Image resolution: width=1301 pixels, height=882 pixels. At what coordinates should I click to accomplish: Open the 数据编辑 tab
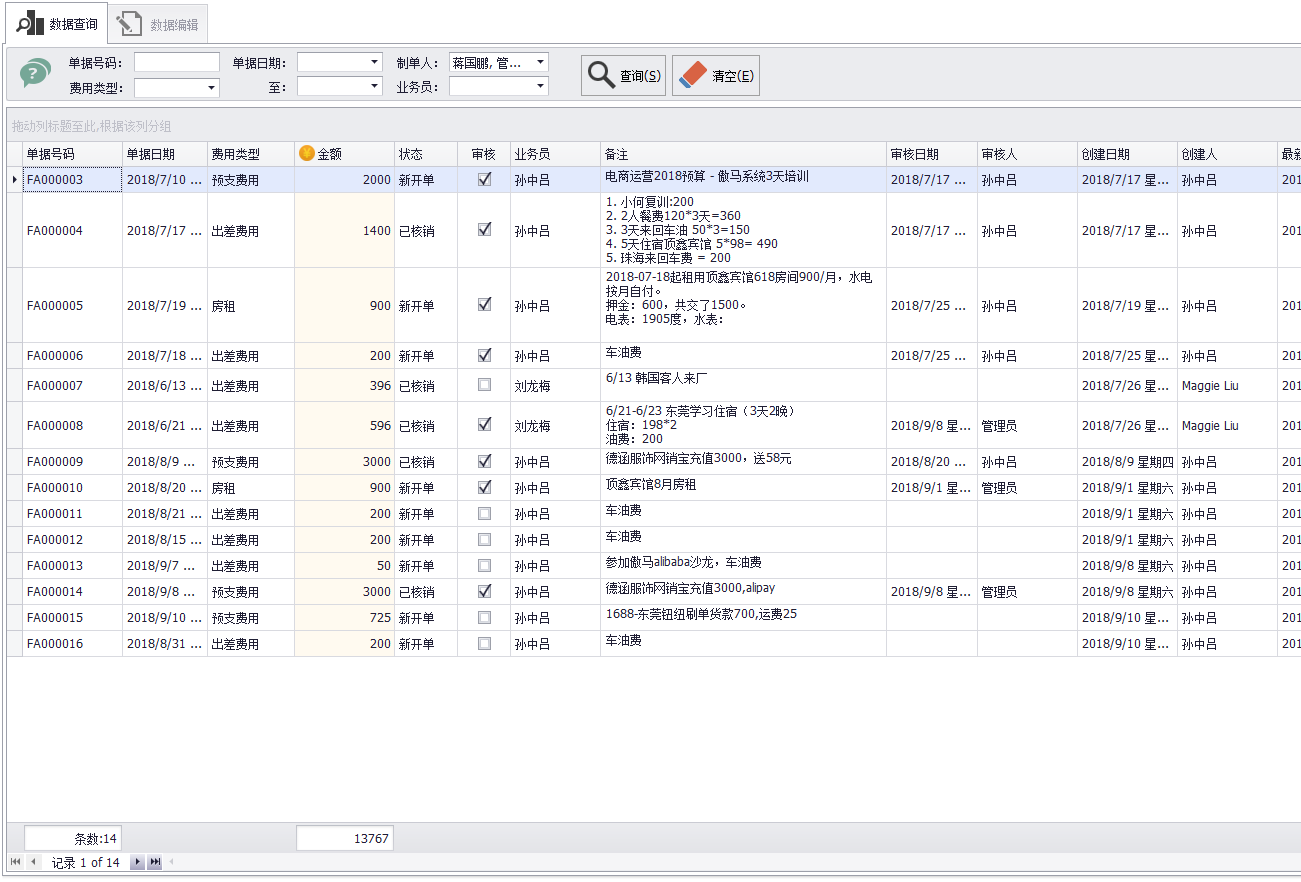(157, 24)
